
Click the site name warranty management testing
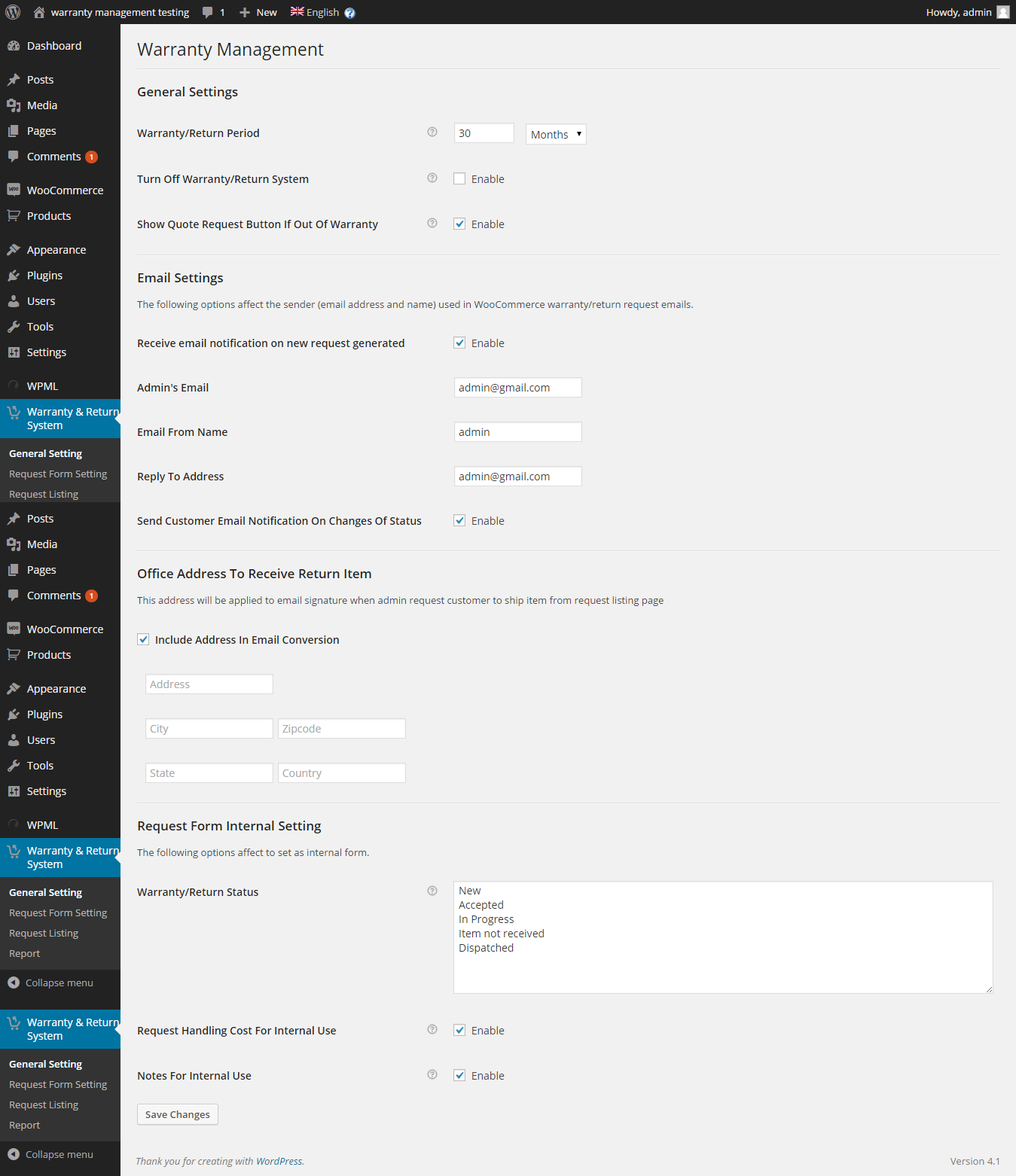[121, 12]
